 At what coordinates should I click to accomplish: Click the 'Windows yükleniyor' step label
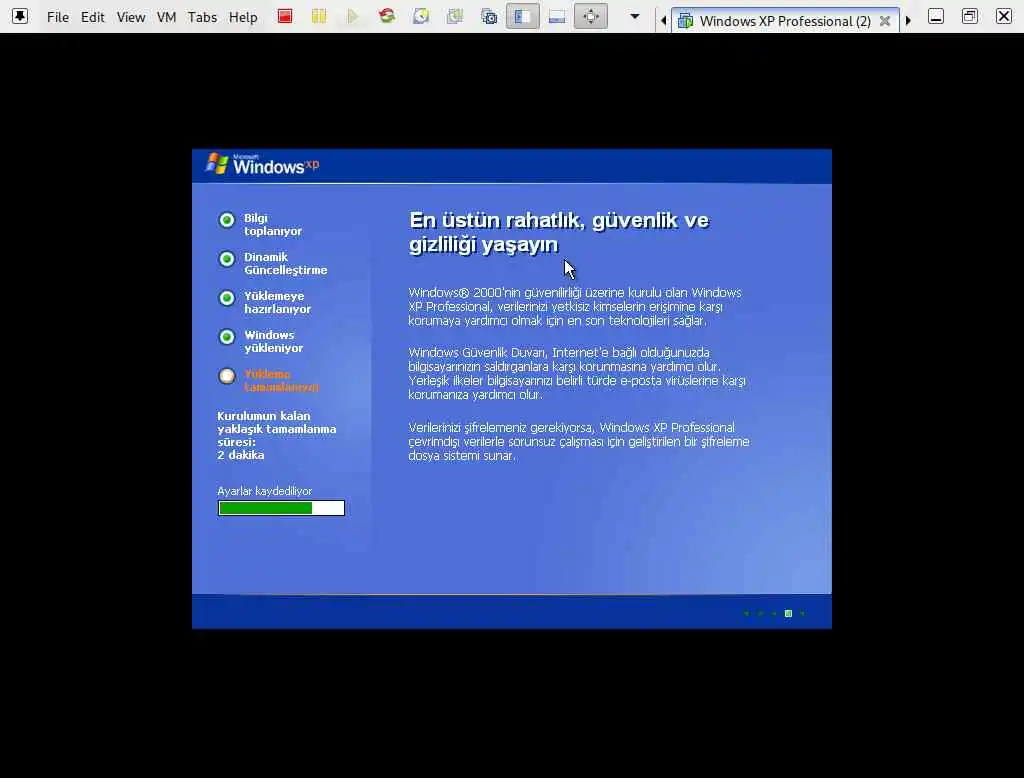click(274, 341)
